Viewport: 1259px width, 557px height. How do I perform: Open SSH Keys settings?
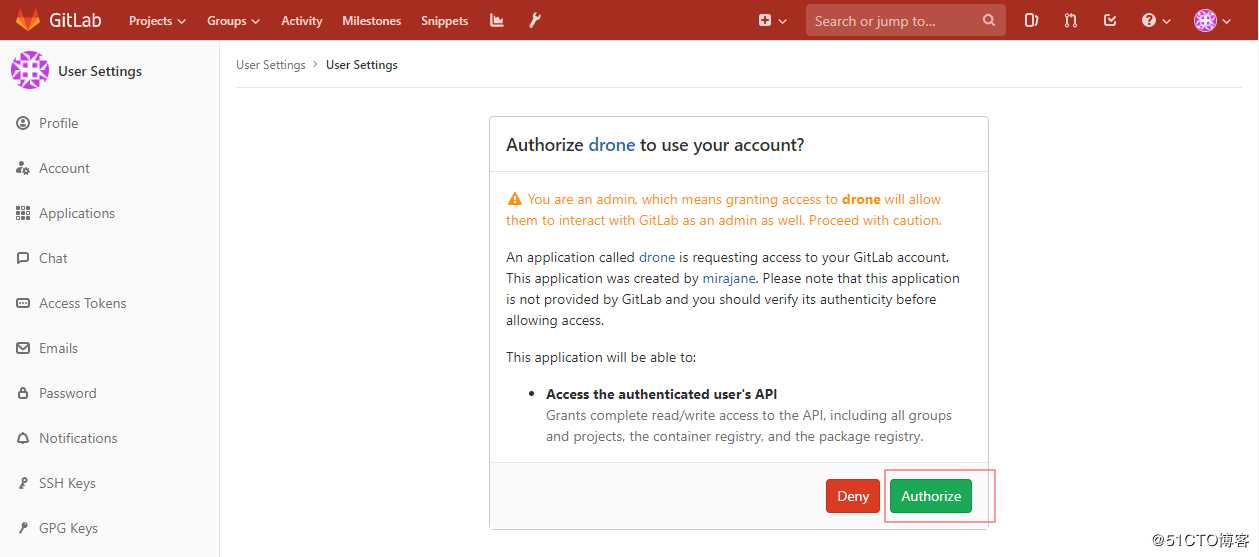pos(67,483)
